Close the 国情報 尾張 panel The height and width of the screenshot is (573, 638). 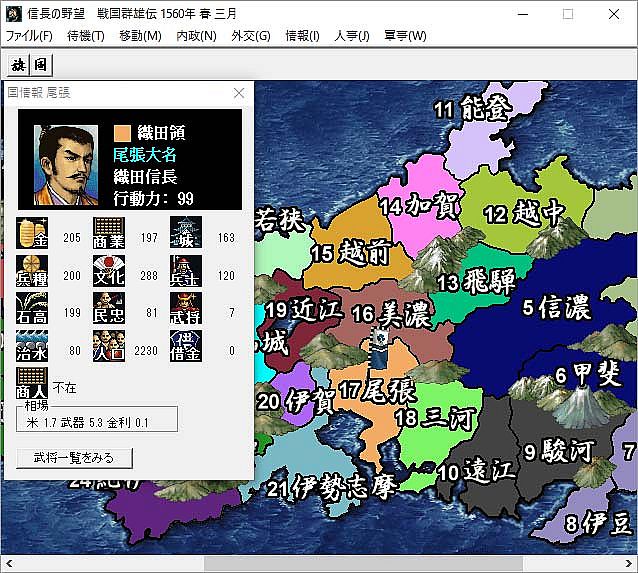coord(239,93)
